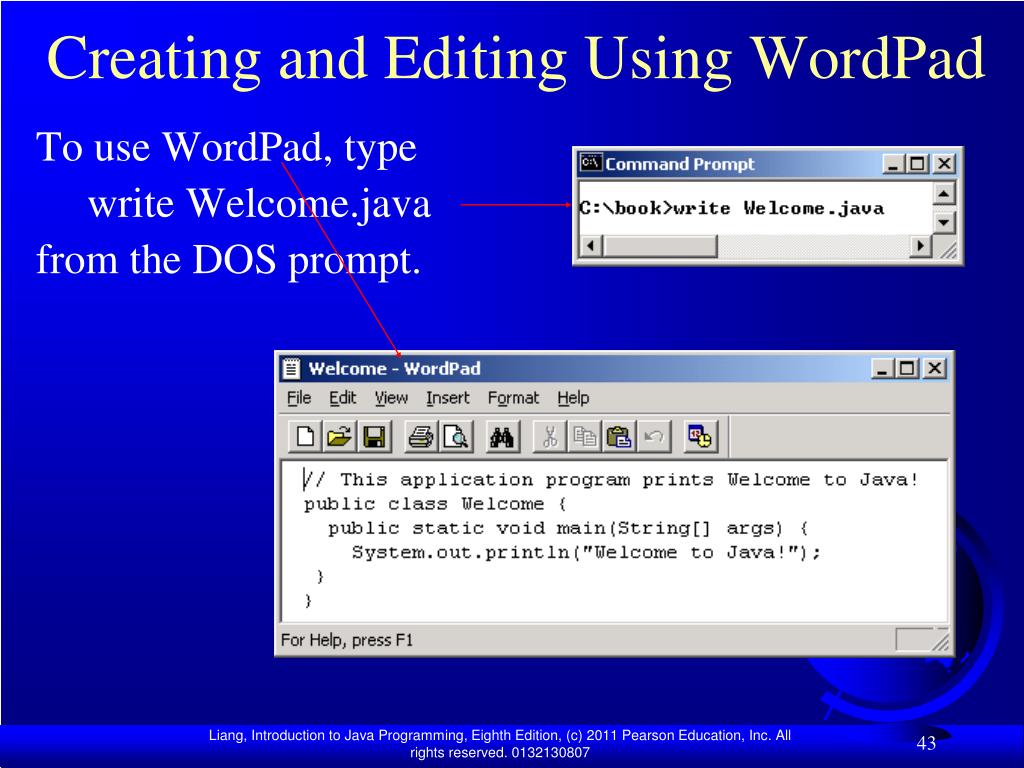This screenshot has width=1024, height=768.
Task: Click the Find binoculars icon
Action: point(502,437)
